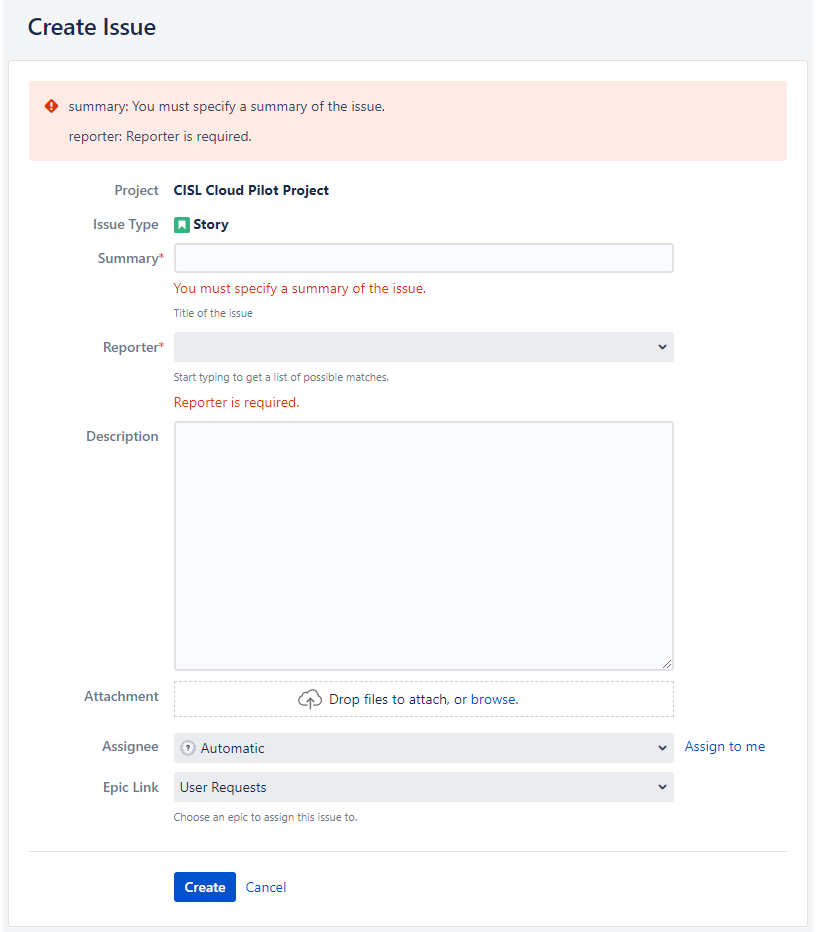Viewport: 816px width, 932px height.
Task: Click the Create Issue page heading
Action: [x=92, y=27]
